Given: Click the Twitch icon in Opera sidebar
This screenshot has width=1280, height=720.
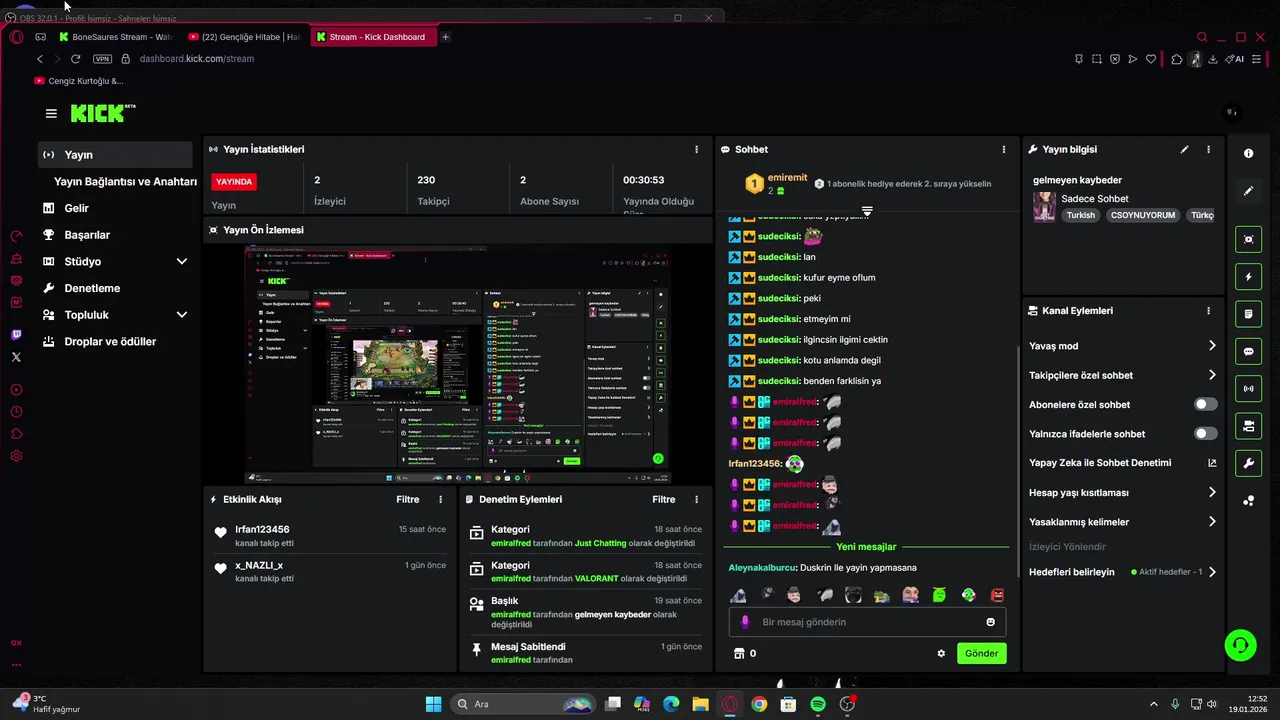Looking at the screenshot, I should (x=16, y=335).
